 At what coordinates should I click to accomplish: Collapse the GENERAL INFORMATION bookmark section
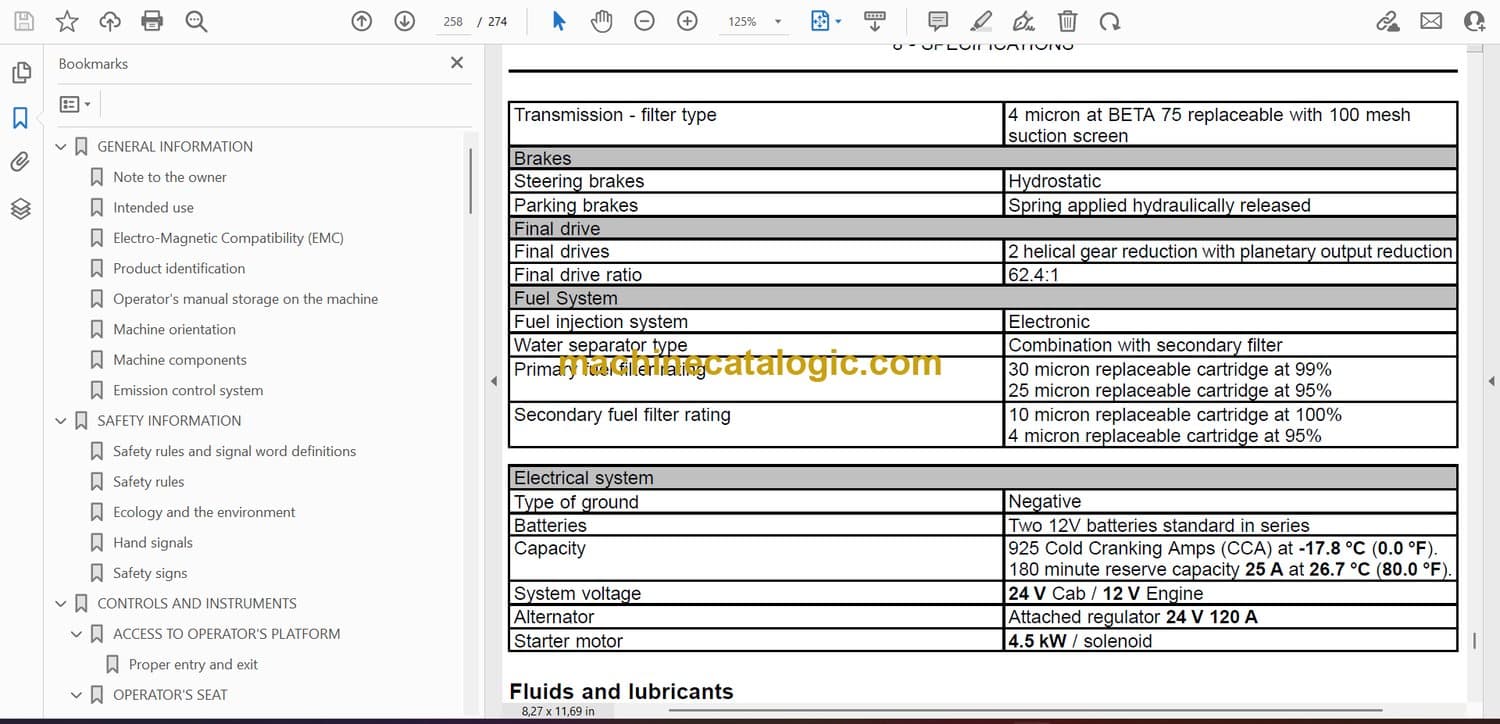coord(61,147)
